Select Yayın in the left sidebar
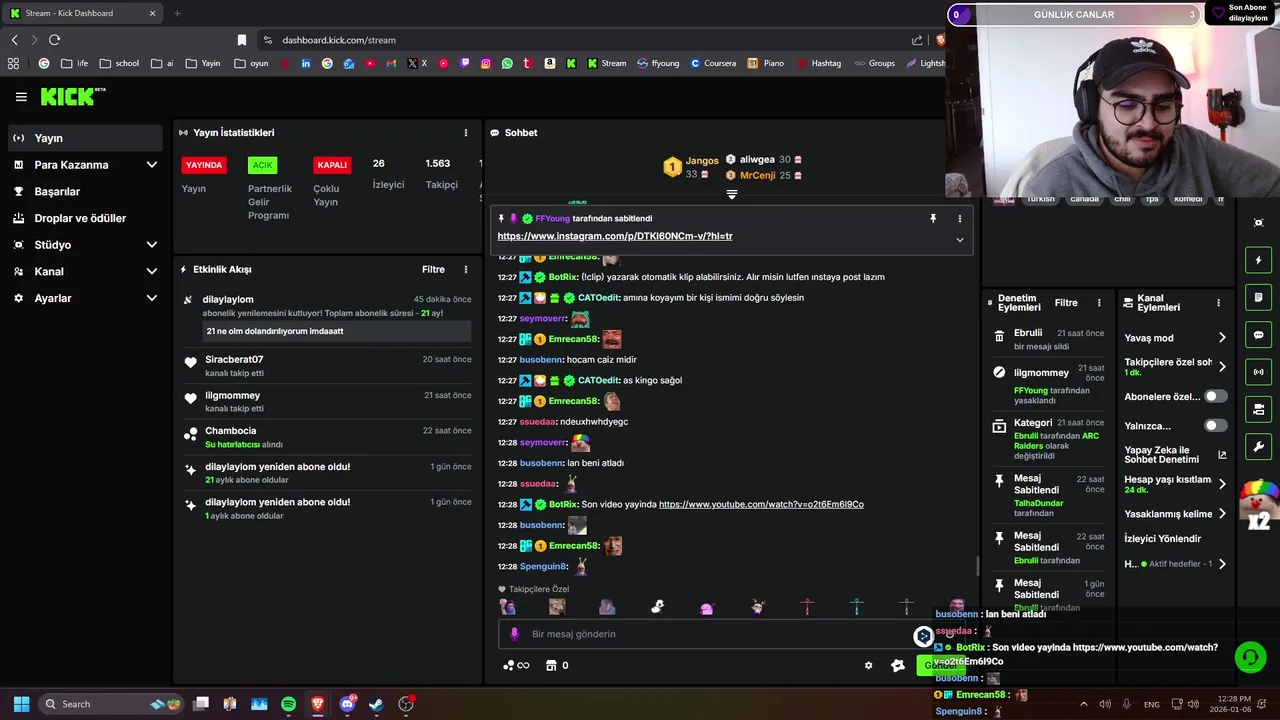 click(x=85, y=138)
